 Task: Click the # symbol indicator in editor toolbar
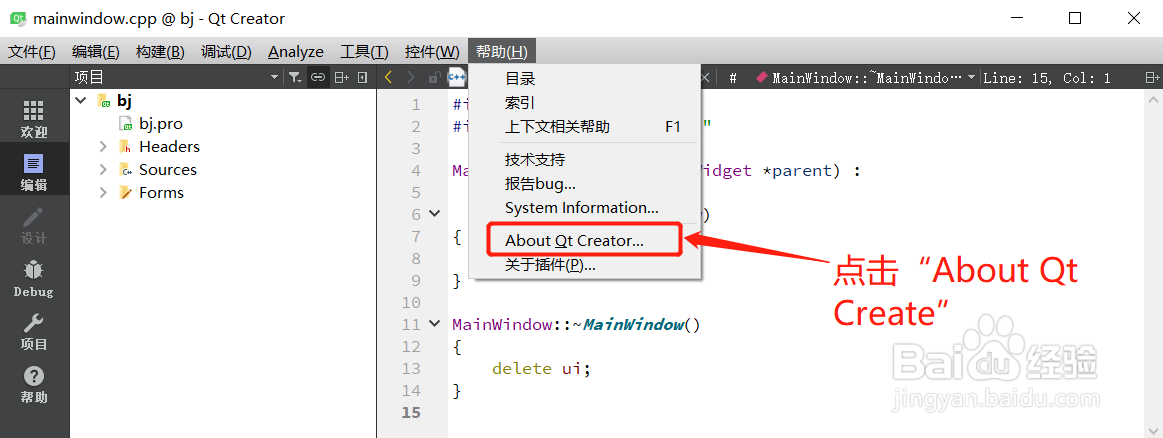coord(733,77)
